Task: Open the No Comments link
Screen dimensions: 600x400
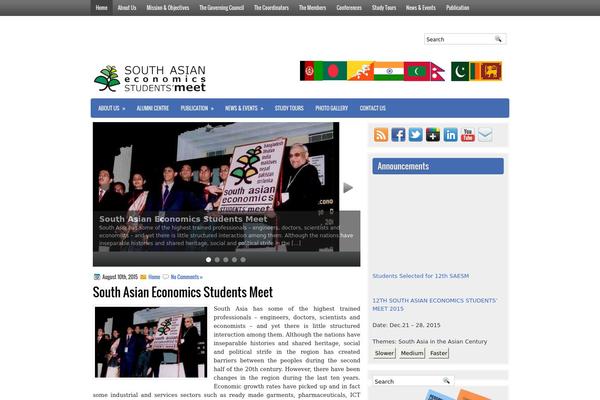Action: coord(186,277)
